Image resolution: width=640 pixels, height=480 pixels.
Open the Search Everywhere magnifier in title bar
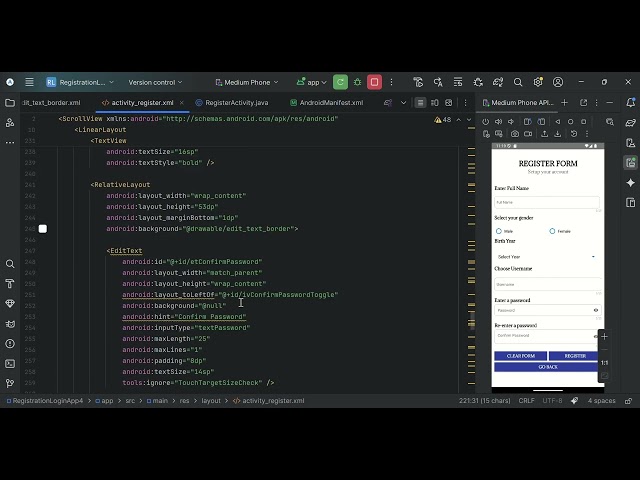518,82
